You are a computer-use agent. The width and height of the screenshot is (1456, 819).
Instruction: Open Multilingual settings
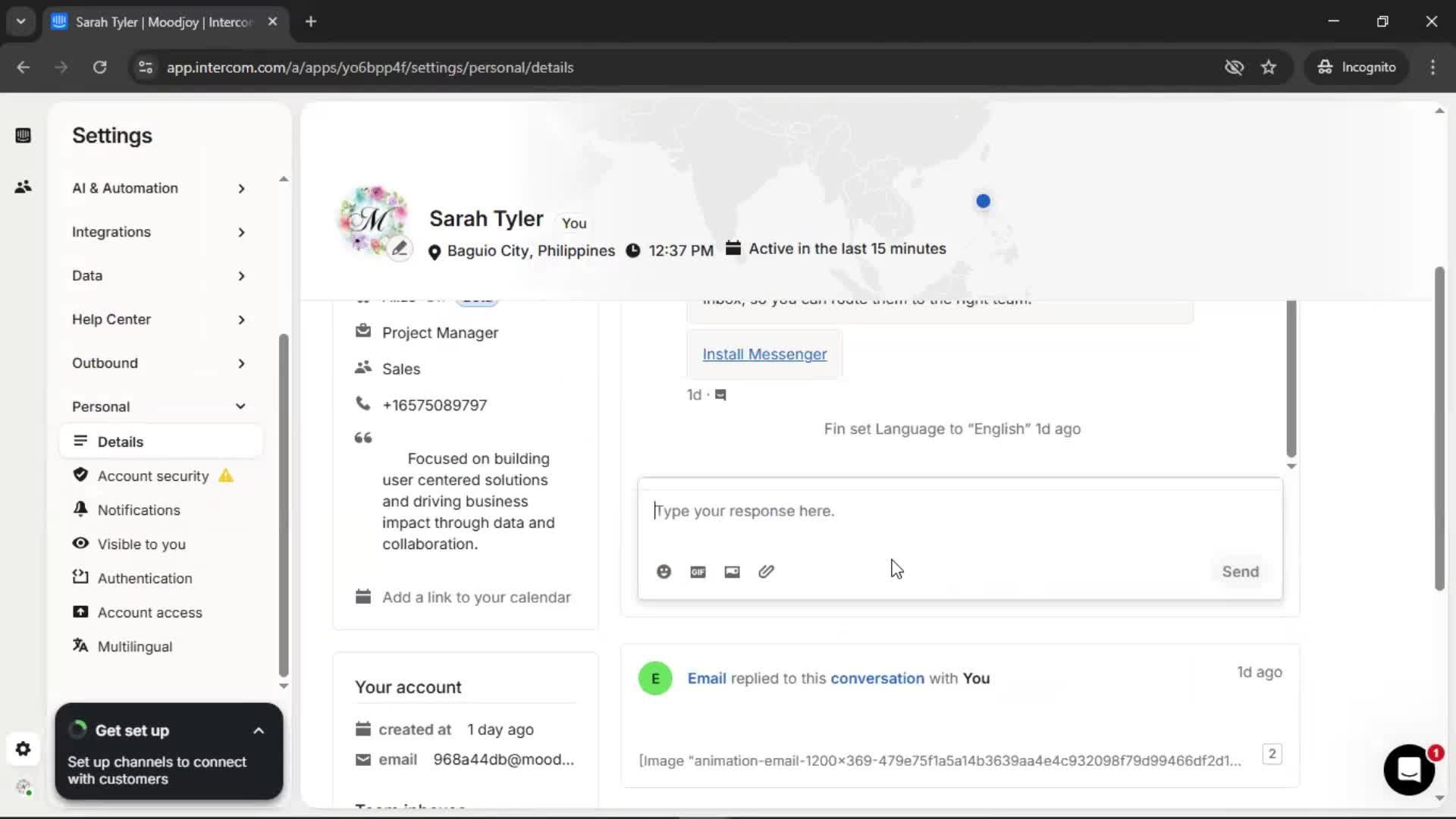click(134, 647)
